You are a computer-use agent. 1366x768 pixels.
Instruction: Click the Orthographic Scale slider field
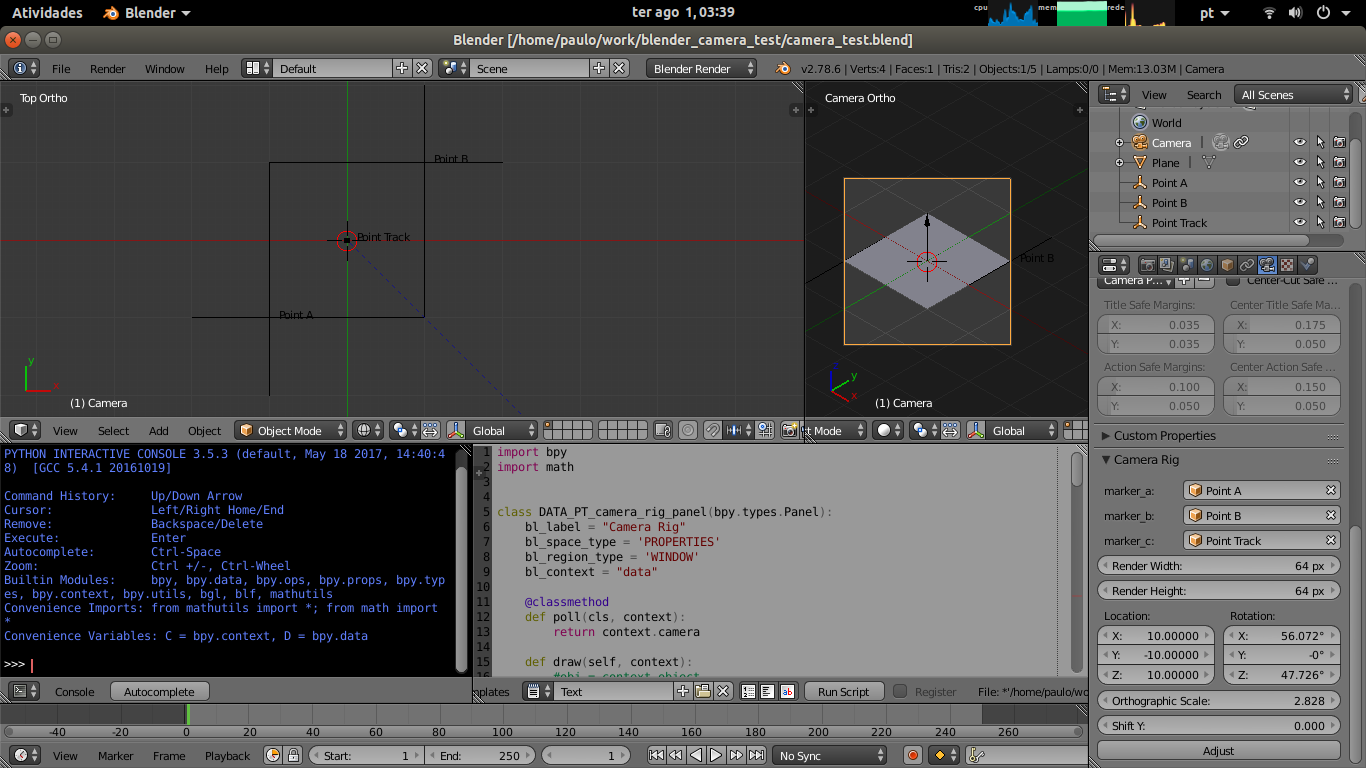tap(1218, 701)
